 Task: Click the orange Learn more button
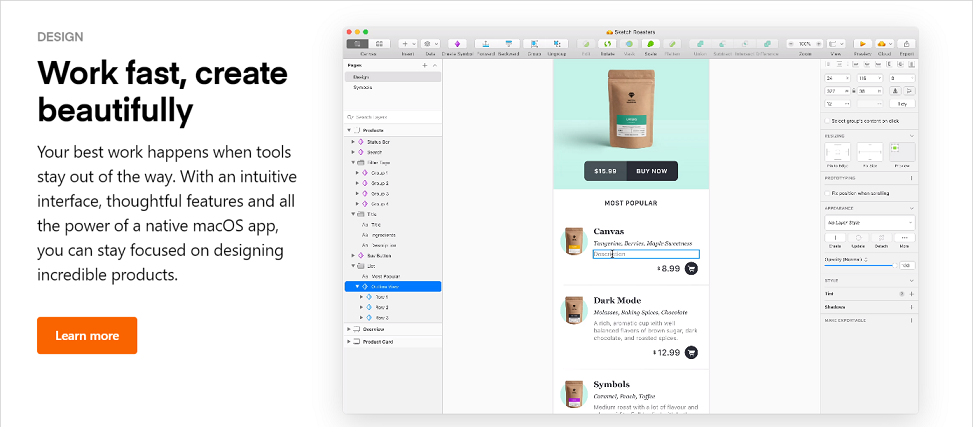tap(87, 335)
